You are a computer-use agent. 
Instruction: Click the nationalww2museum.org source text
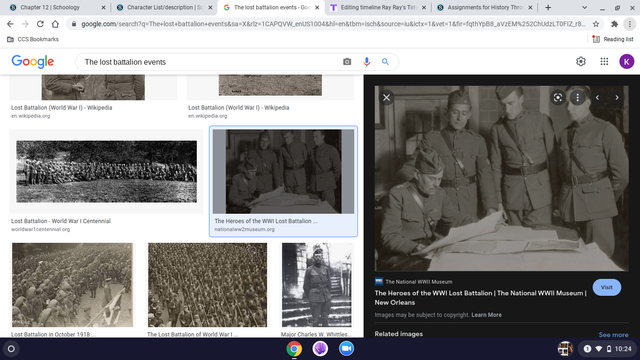(x=244, y=229)
